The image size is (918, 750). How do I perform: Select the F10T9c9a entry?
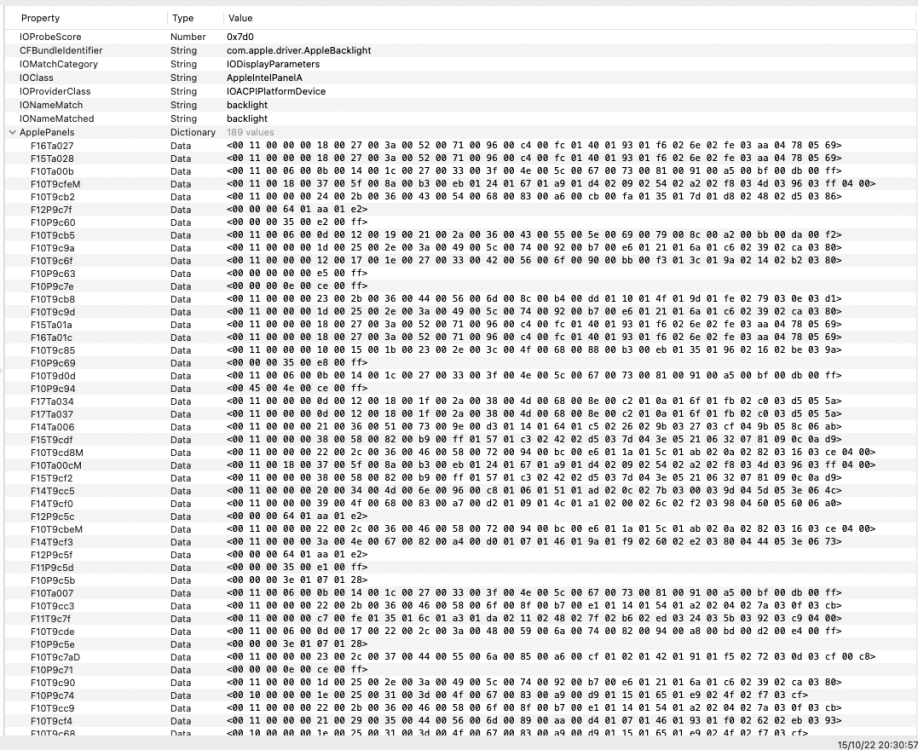(x=53, y=248)
